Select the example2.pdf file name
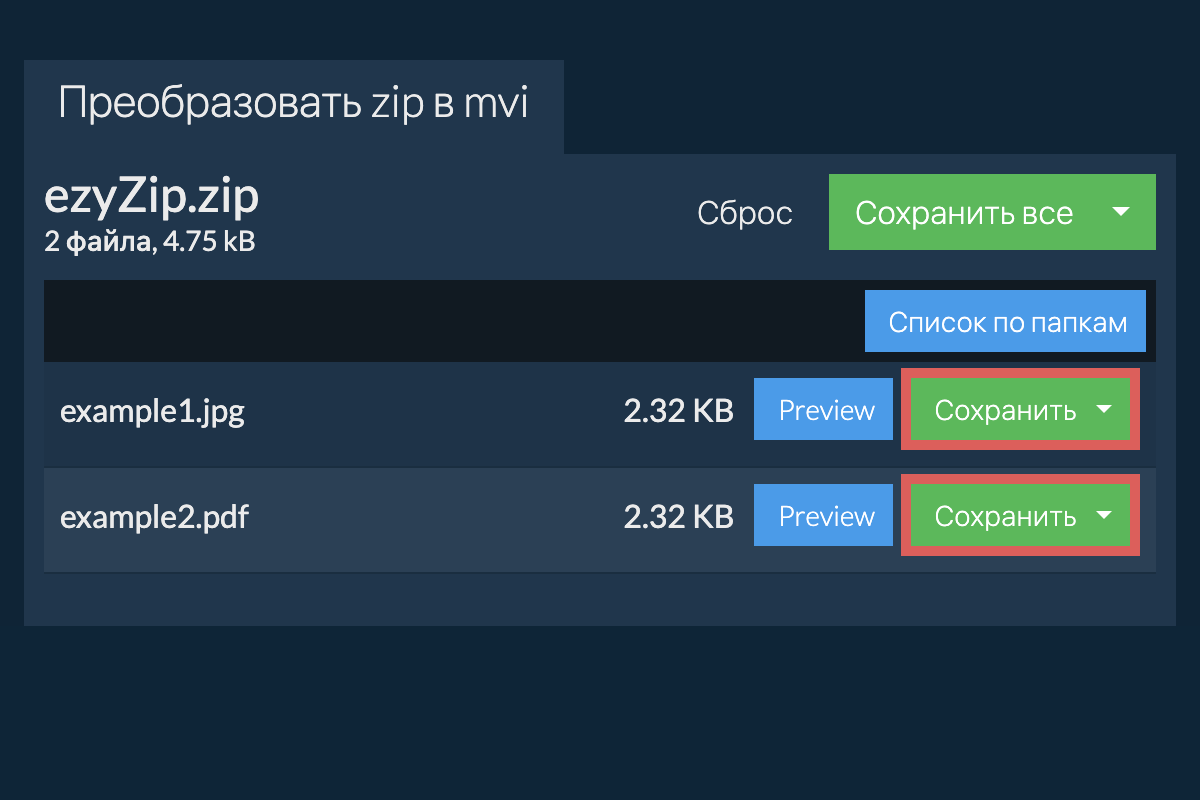The width and height of the screenshot is (1200, 800). point(155,517)
